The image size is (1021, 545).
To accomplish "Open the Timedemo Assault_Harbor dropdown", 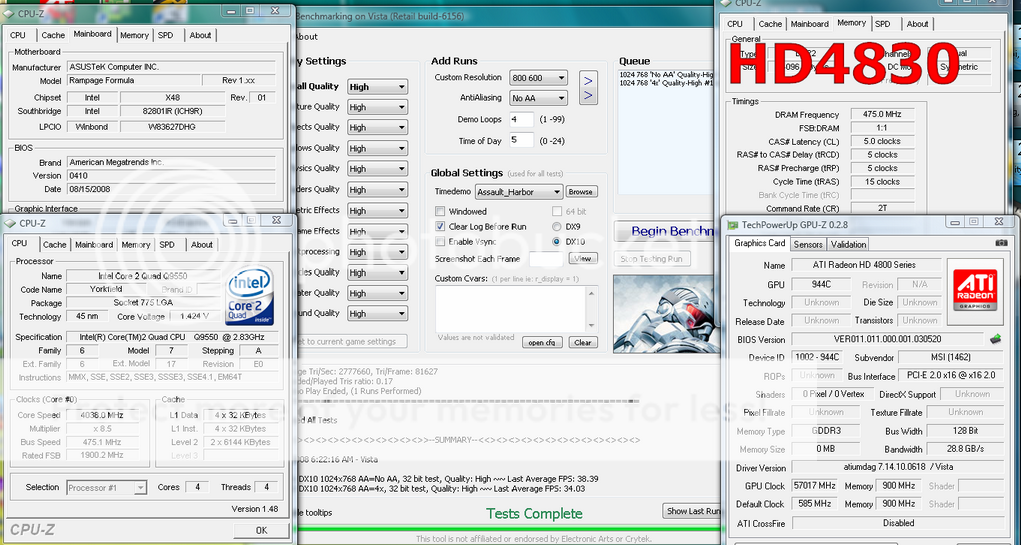I will pos(518,192).
